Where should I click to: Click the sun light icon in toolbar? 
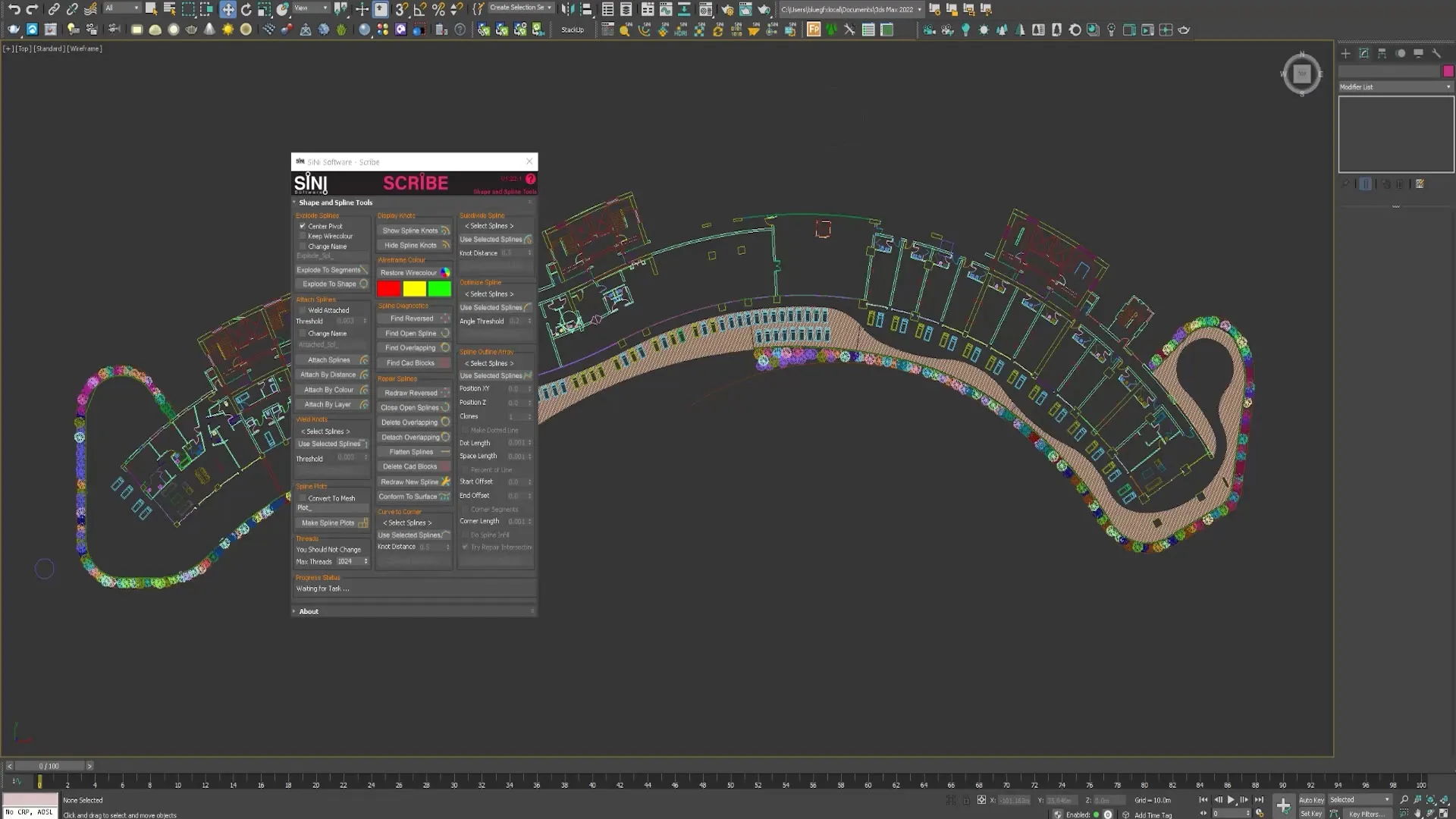227,30
